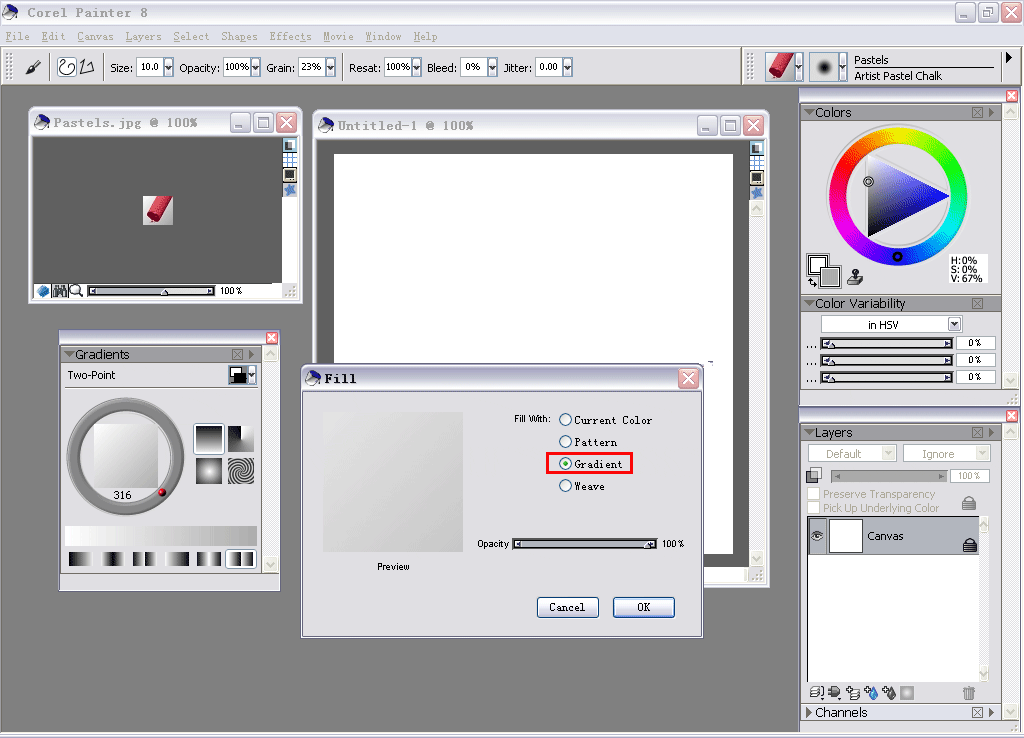Click Cancel in the Fill dialog
The height and width of the screenshot is (738, 1024).
point(567,607)
